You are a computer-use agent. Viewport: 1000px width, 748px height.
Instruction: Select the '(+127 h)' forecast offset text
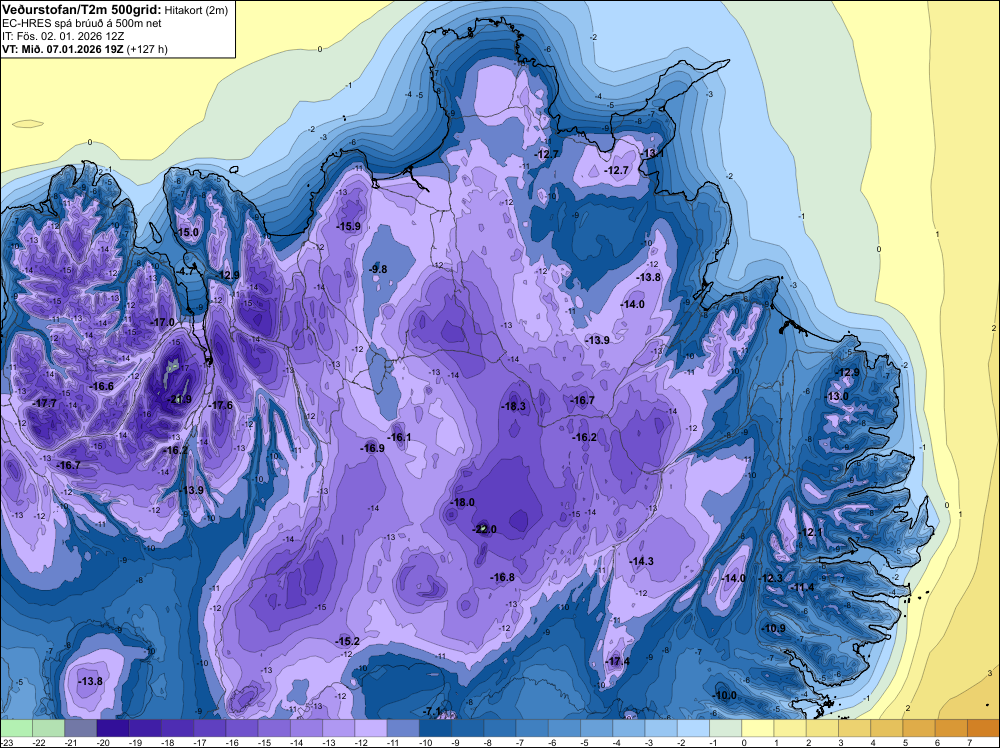coord(147,49)
